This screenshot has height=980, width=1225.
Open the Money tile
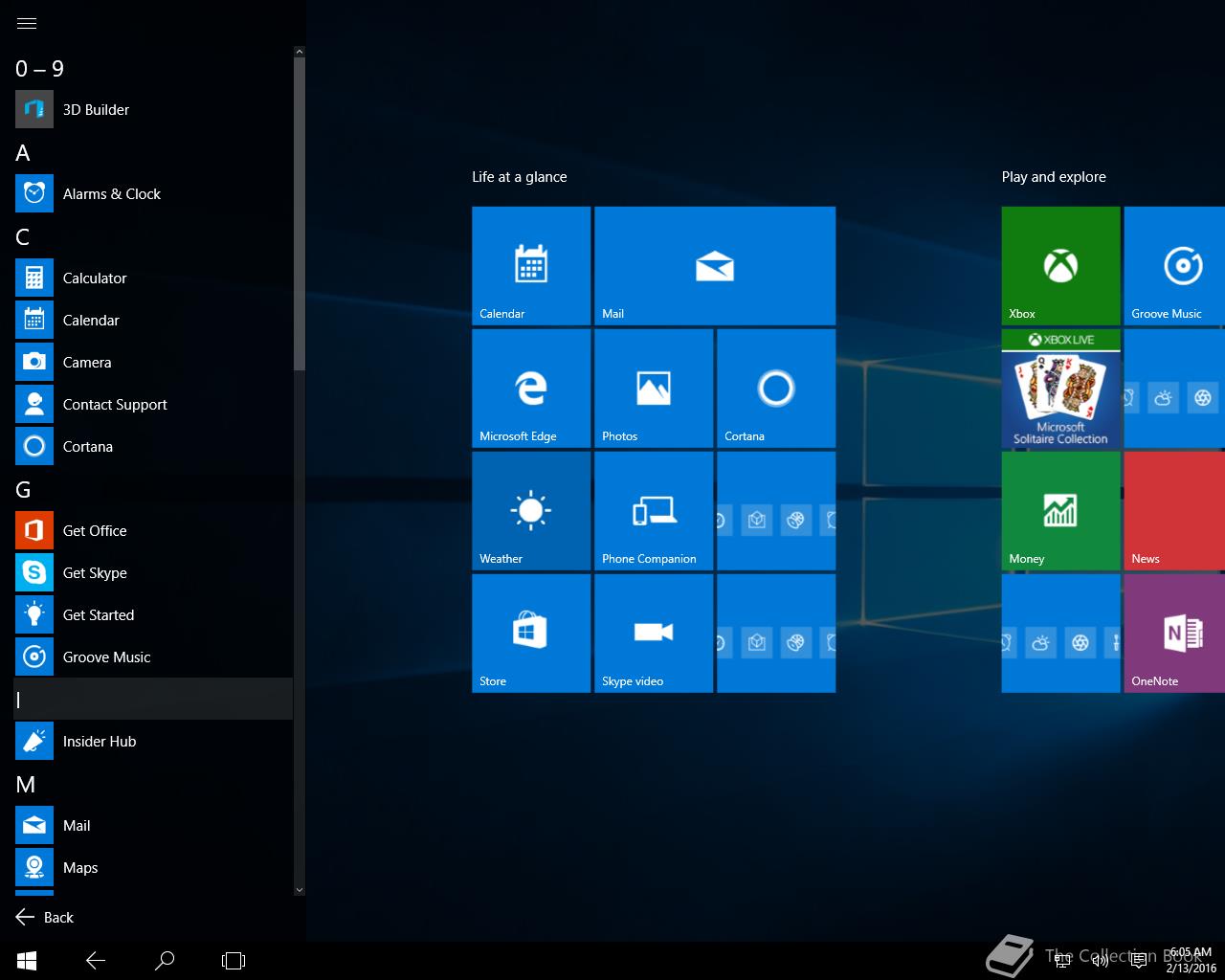tap(1060, 511)
